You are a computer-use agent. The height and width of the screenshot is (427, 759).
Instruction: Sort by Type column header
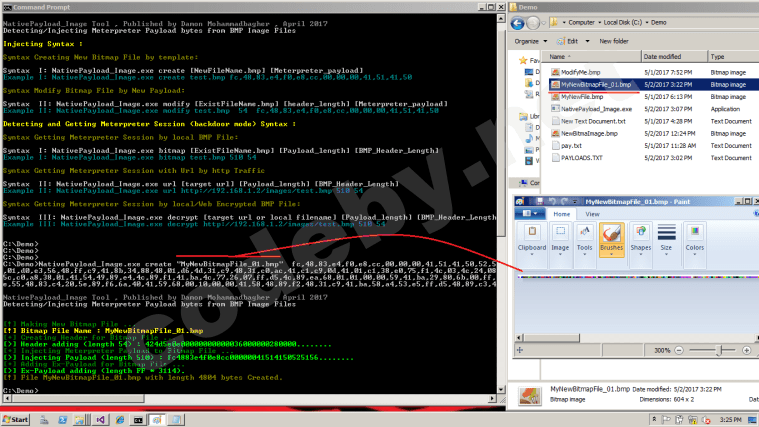click(x=733, y=57)
